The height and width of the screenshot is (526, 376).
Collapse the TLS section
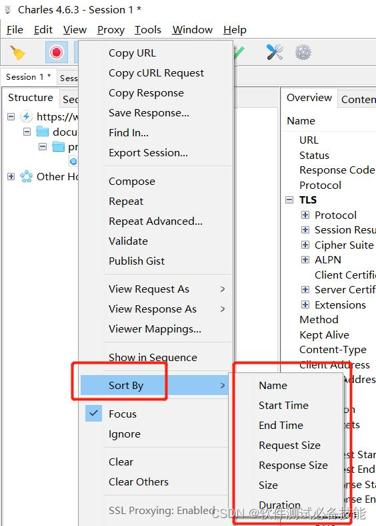point(289,200)
